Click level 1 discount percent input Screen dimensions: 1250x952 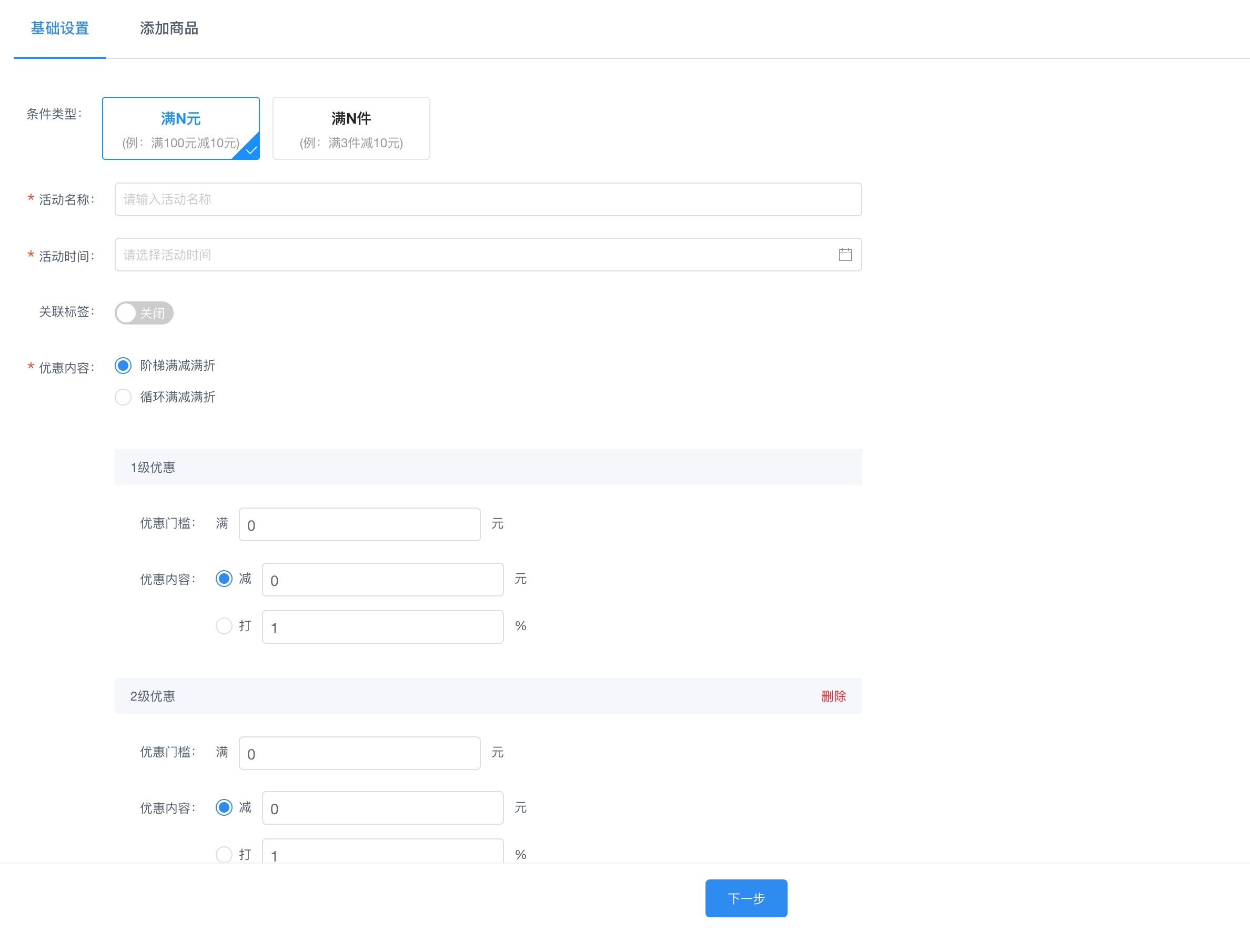click(x=382, y=627)
